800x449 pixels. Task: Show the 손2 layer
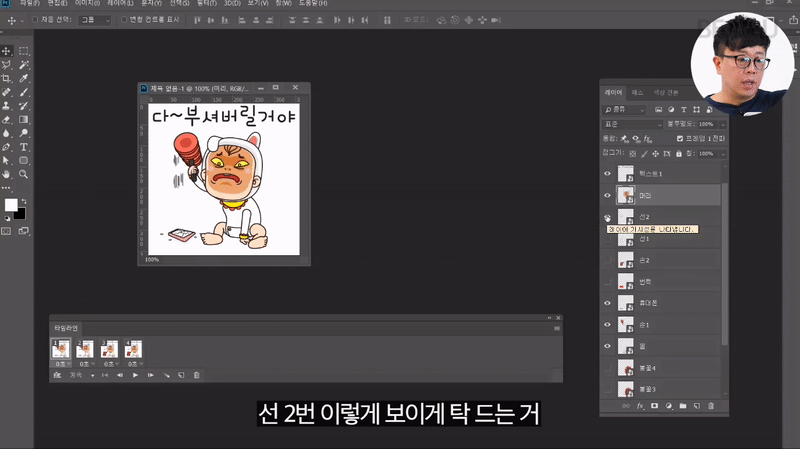coord(607,260)
